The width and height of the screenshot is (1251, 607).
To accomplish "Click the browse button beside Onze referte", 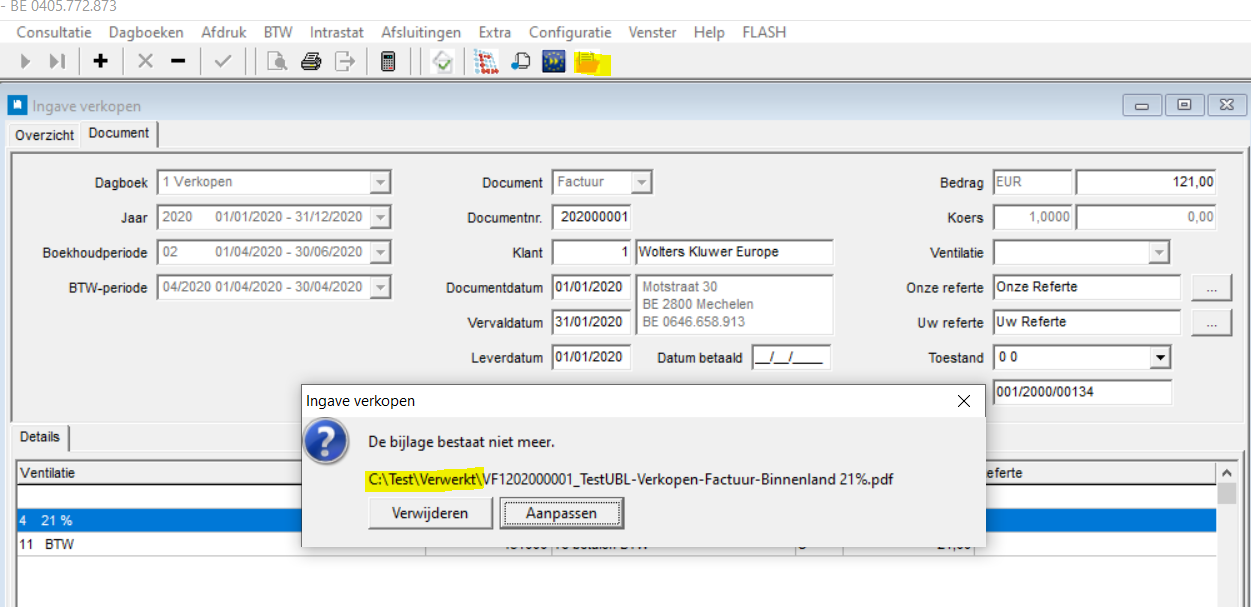I will pos(1211,288).
